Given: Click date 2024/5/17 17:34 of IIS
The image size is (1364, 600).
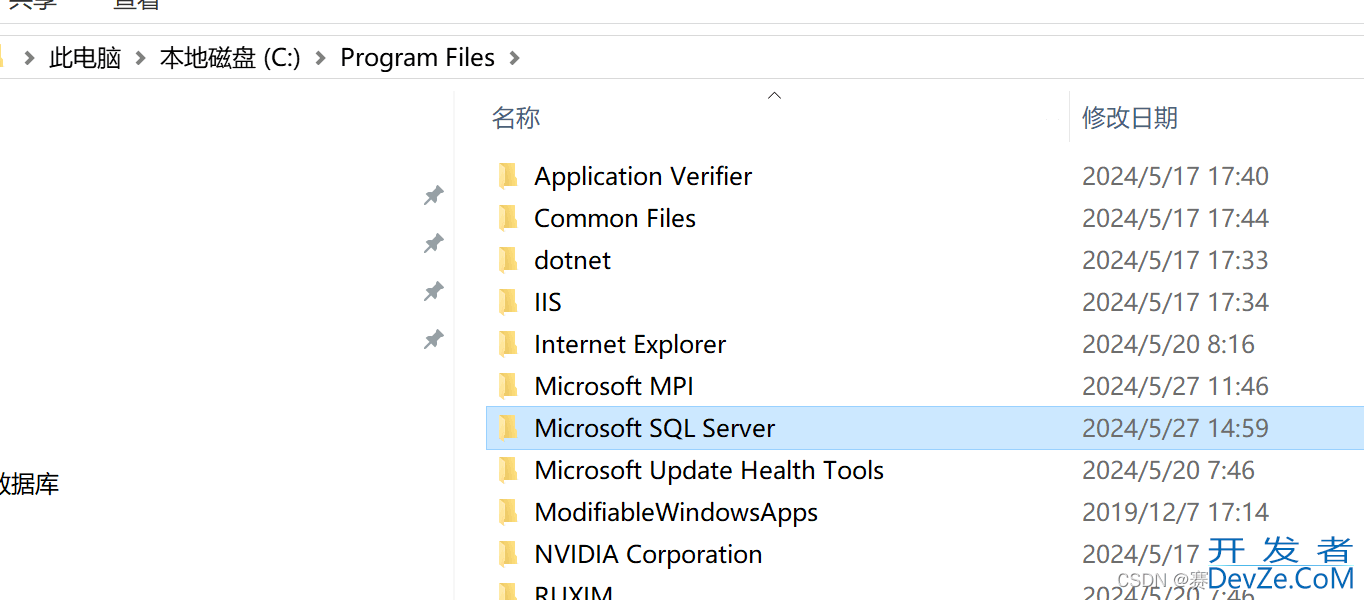Looking at the screenshot, I should (x=1175, y=302).
